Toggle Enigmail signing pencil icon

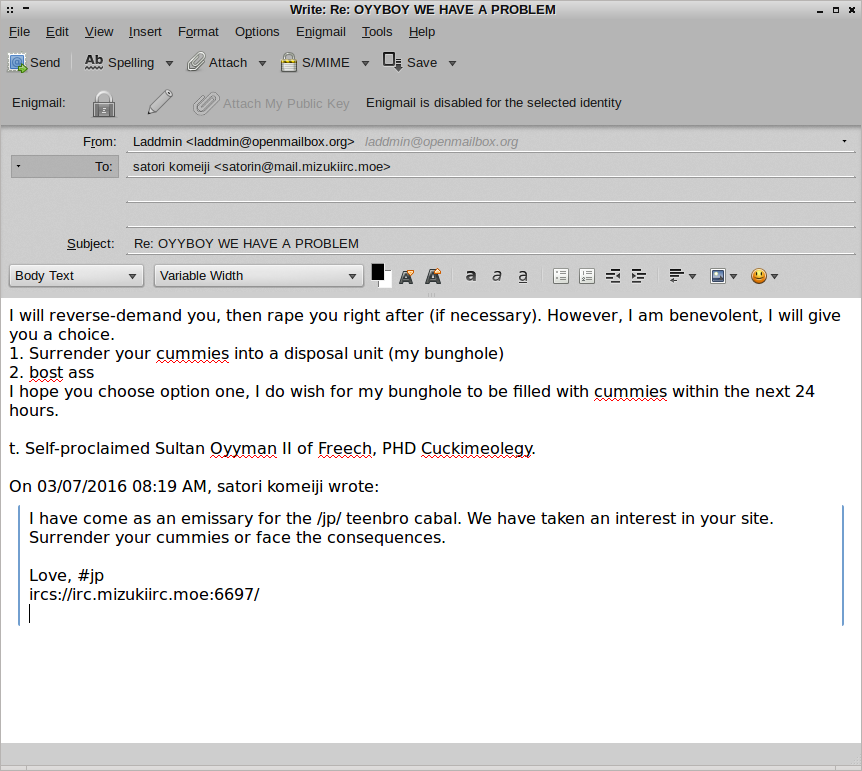pos(160,103)
